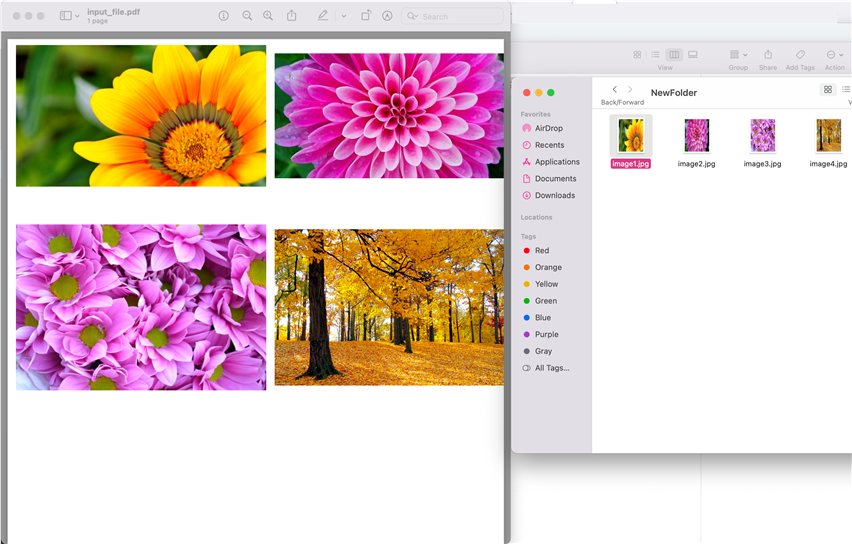Select Applications in Finder sidebar
Image resolution: width=852 pixels, height=544 pixels.
click(557, 162)
